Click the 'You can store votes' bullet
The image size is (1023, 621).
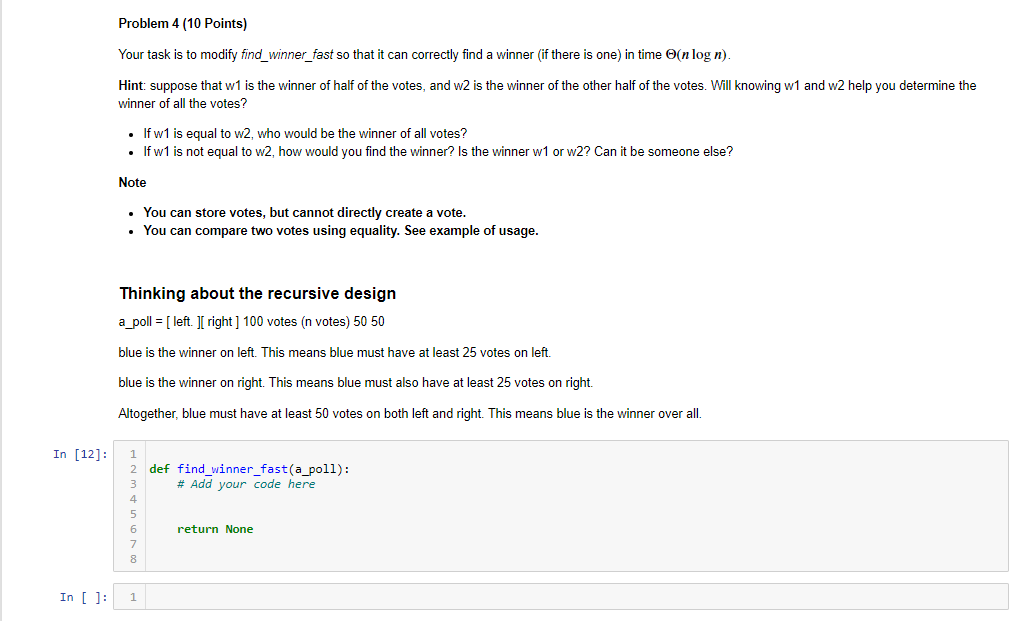[x=304, y=212]
